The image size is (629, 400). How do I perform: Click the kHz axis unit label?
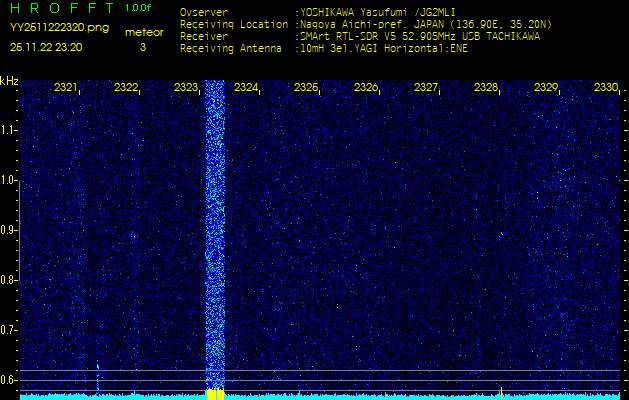9,81
